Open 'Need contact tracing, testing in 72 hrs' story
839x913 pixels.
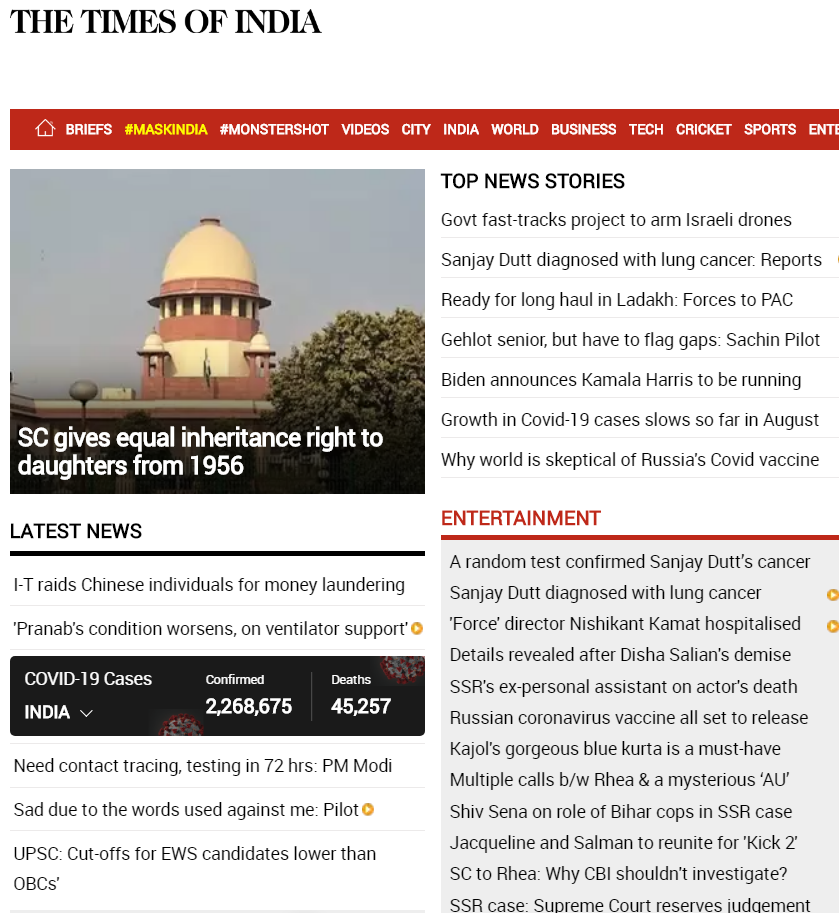(203, 766)
